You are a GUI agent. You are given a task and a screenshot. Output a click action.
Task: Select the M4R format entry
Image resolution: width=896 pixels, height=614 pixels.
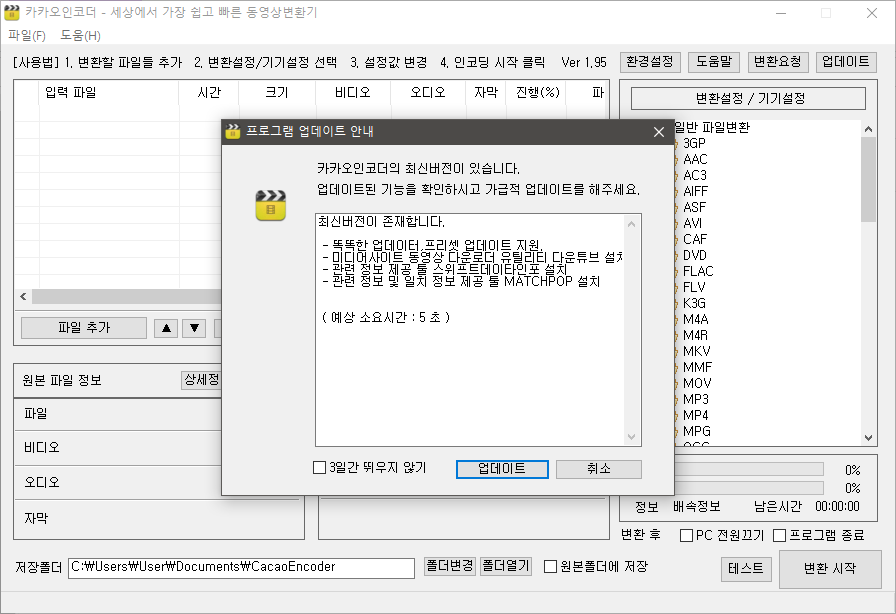(695, 336)
